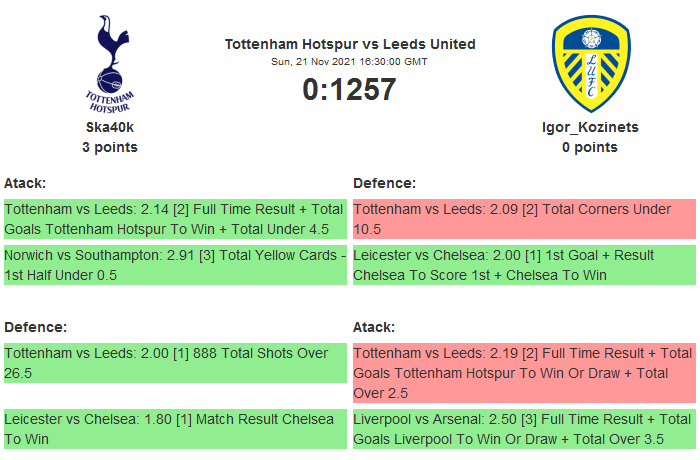Click the match date Sun, 21 Nov 2021

point(350,61)
